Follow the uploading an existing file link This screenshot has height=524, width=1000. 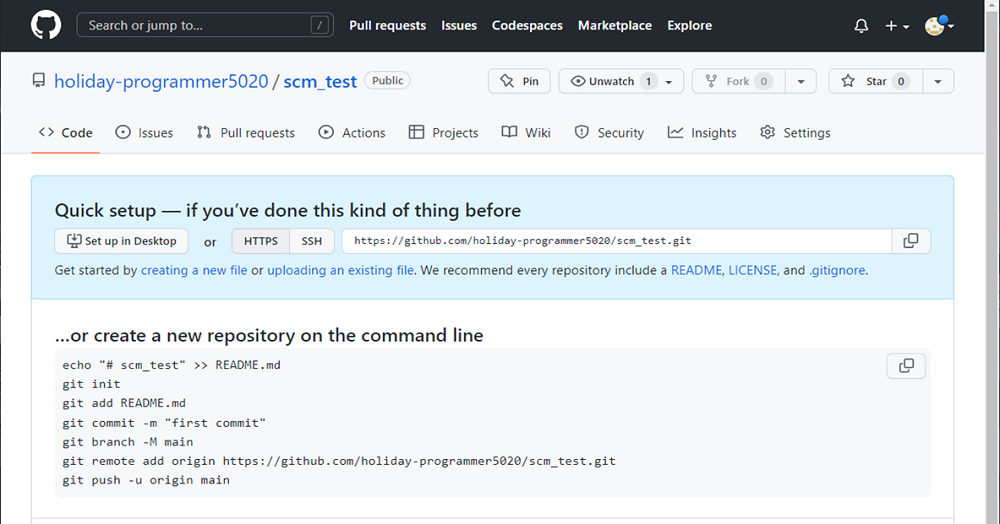click(x=341, y=270)
